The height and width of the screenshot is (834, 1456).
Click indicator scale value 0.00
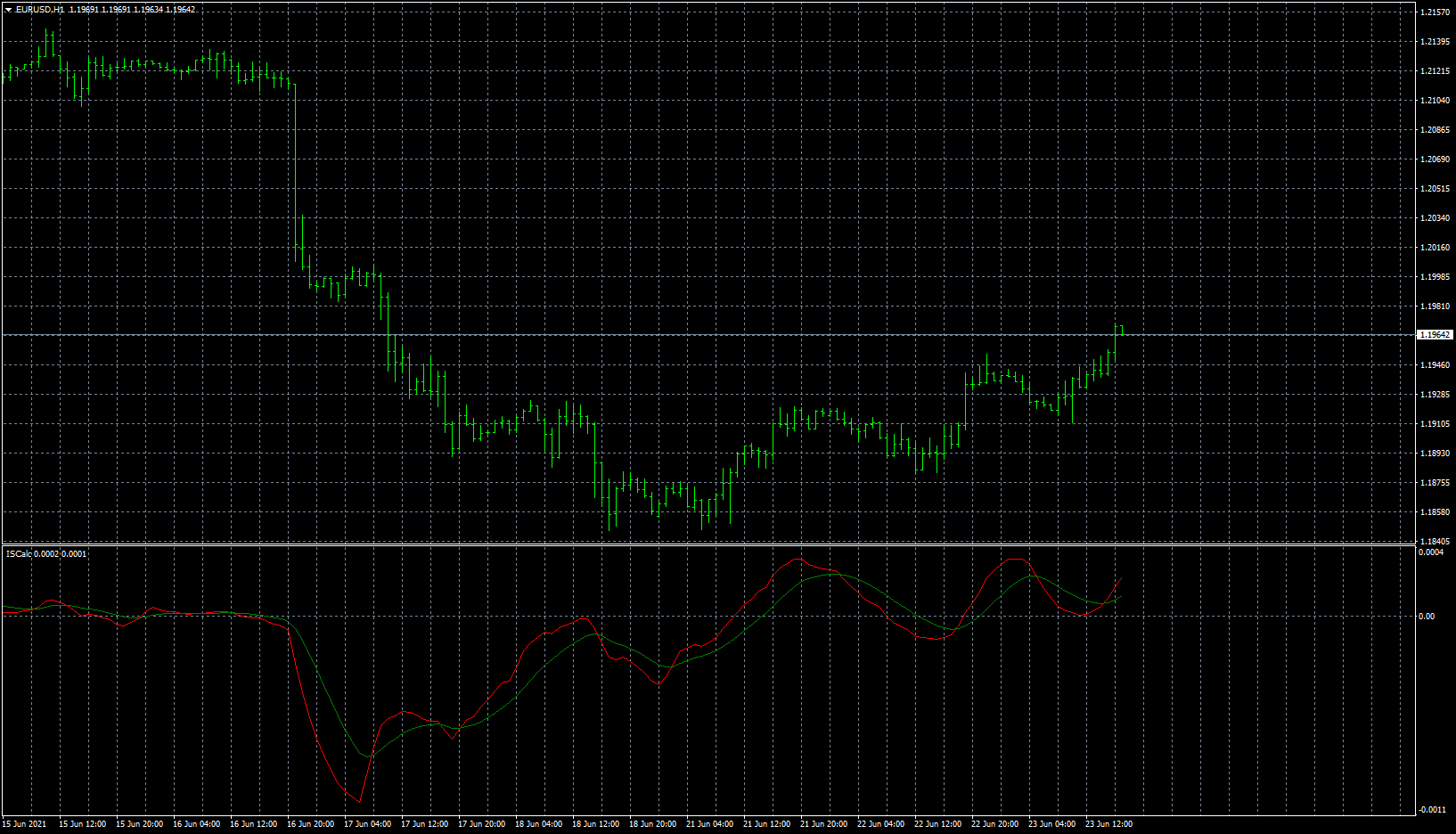pos(1427,617)
